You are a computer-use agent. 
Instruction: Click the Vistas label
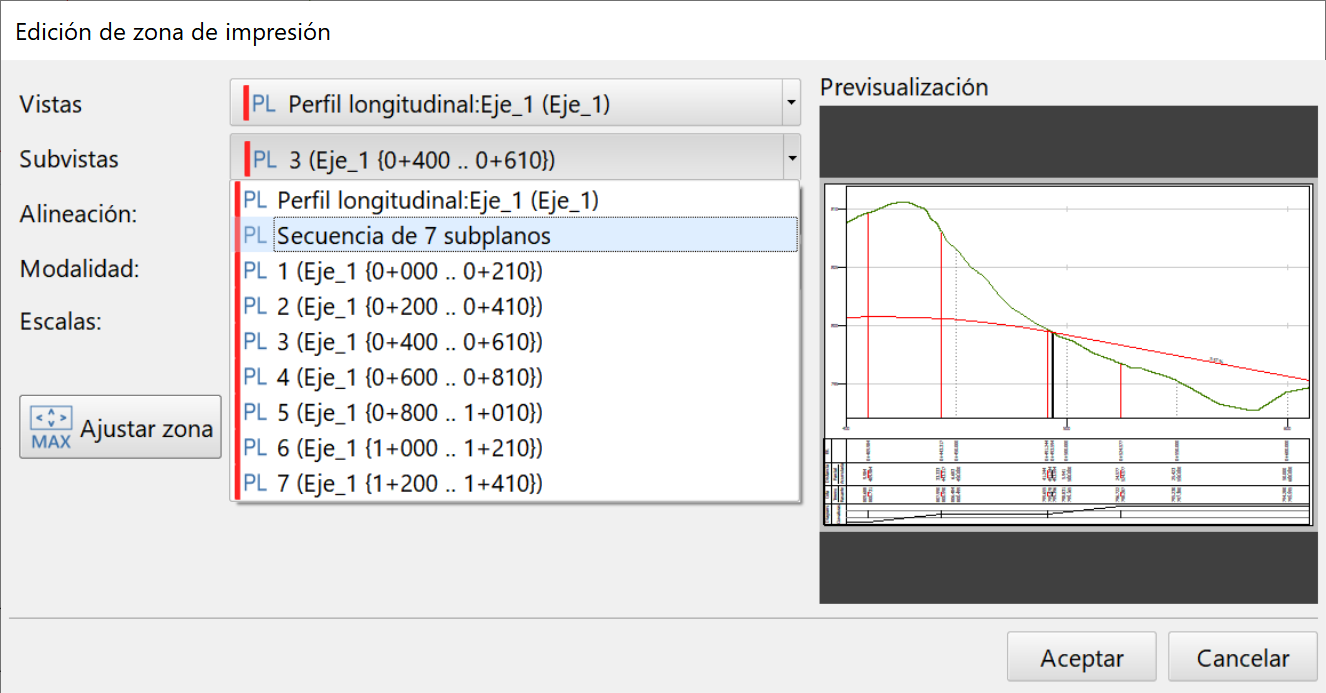pos(51,104)
